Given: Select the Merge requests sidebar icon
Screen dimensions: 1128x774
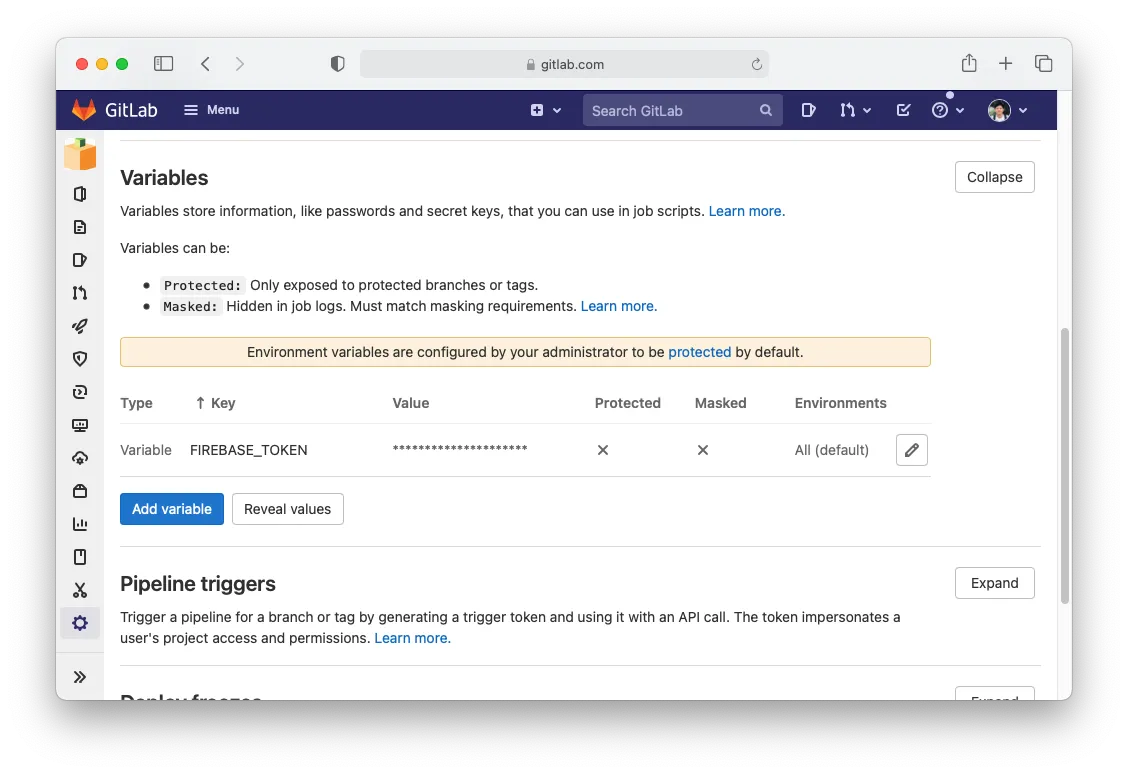Looking at the screenshot, I should pos(80,293).
